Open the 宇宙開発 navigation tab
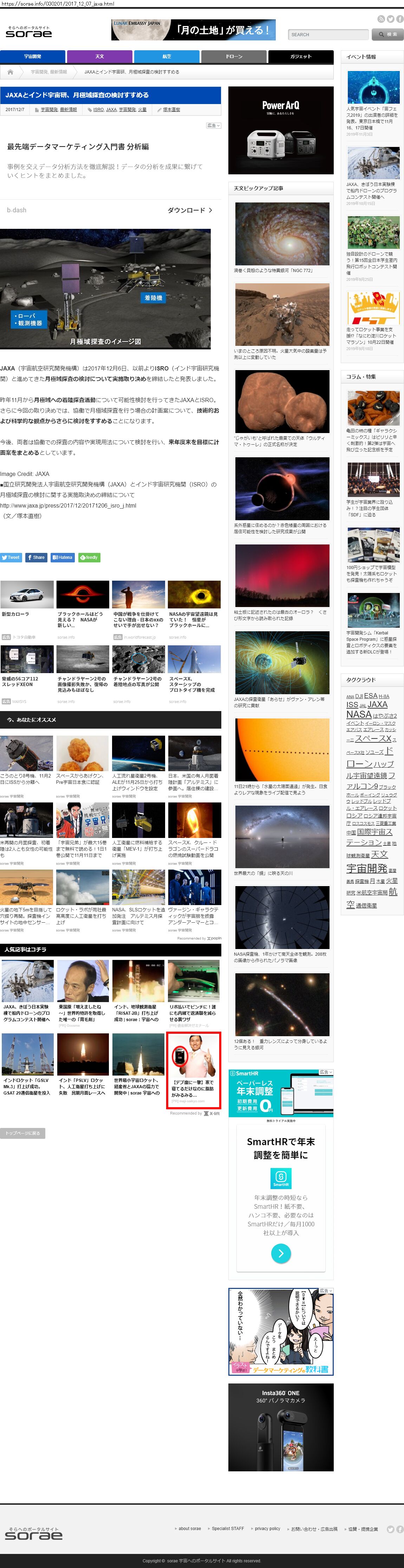404x1568 pixels. pos(32,57)
